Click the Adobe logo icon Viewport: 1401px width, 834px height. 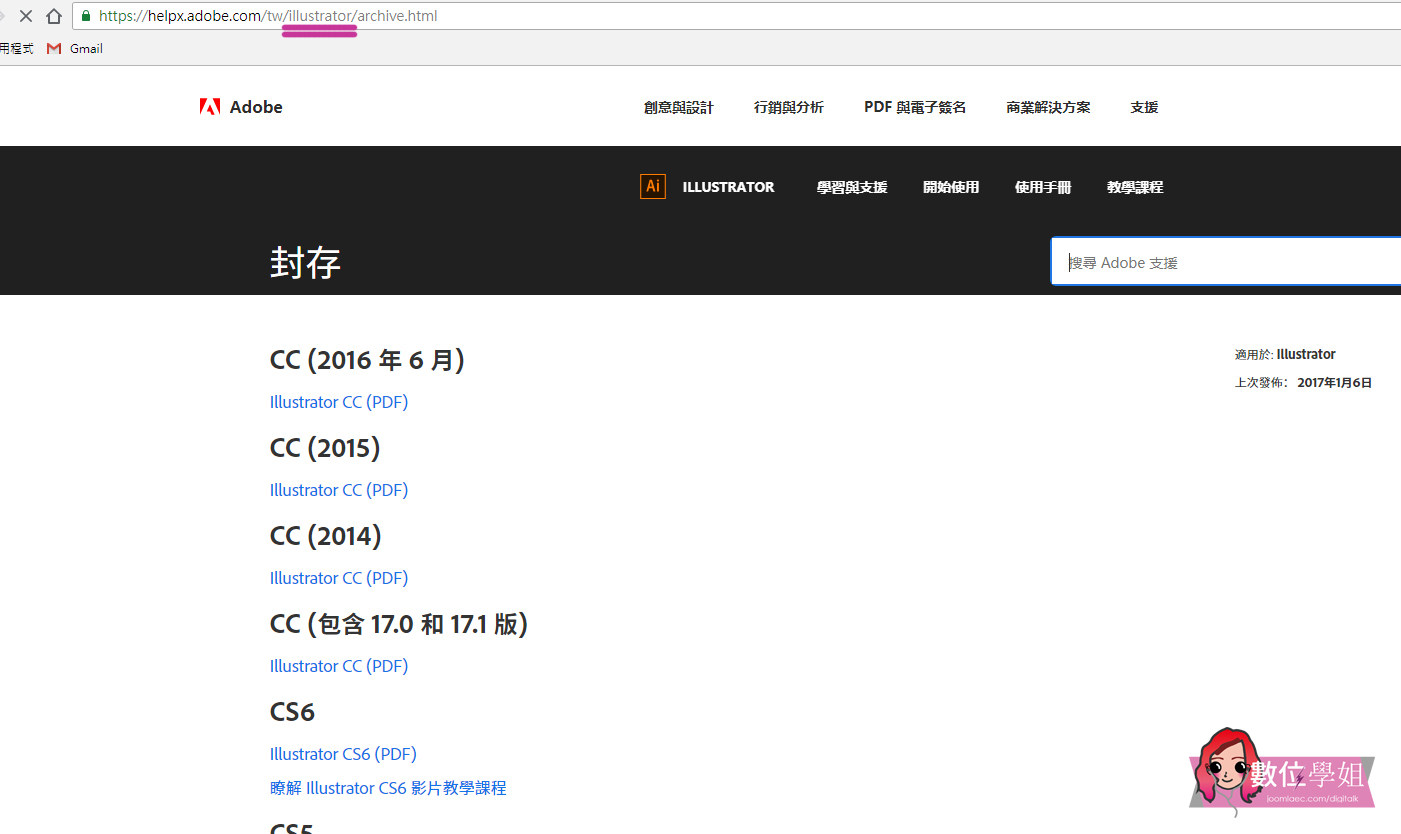(210, 107)
